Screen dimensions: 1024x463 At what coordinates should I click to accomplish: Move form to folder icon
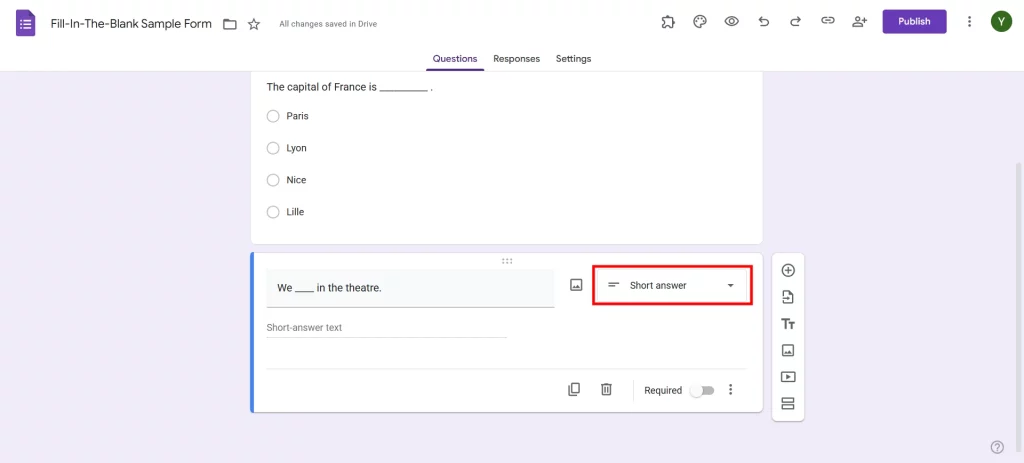coord(229,24)
